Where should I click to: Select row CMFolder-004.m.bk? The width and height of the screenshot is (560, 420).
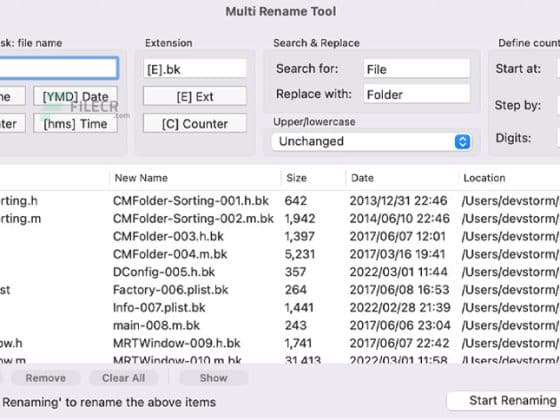[280, 254]
